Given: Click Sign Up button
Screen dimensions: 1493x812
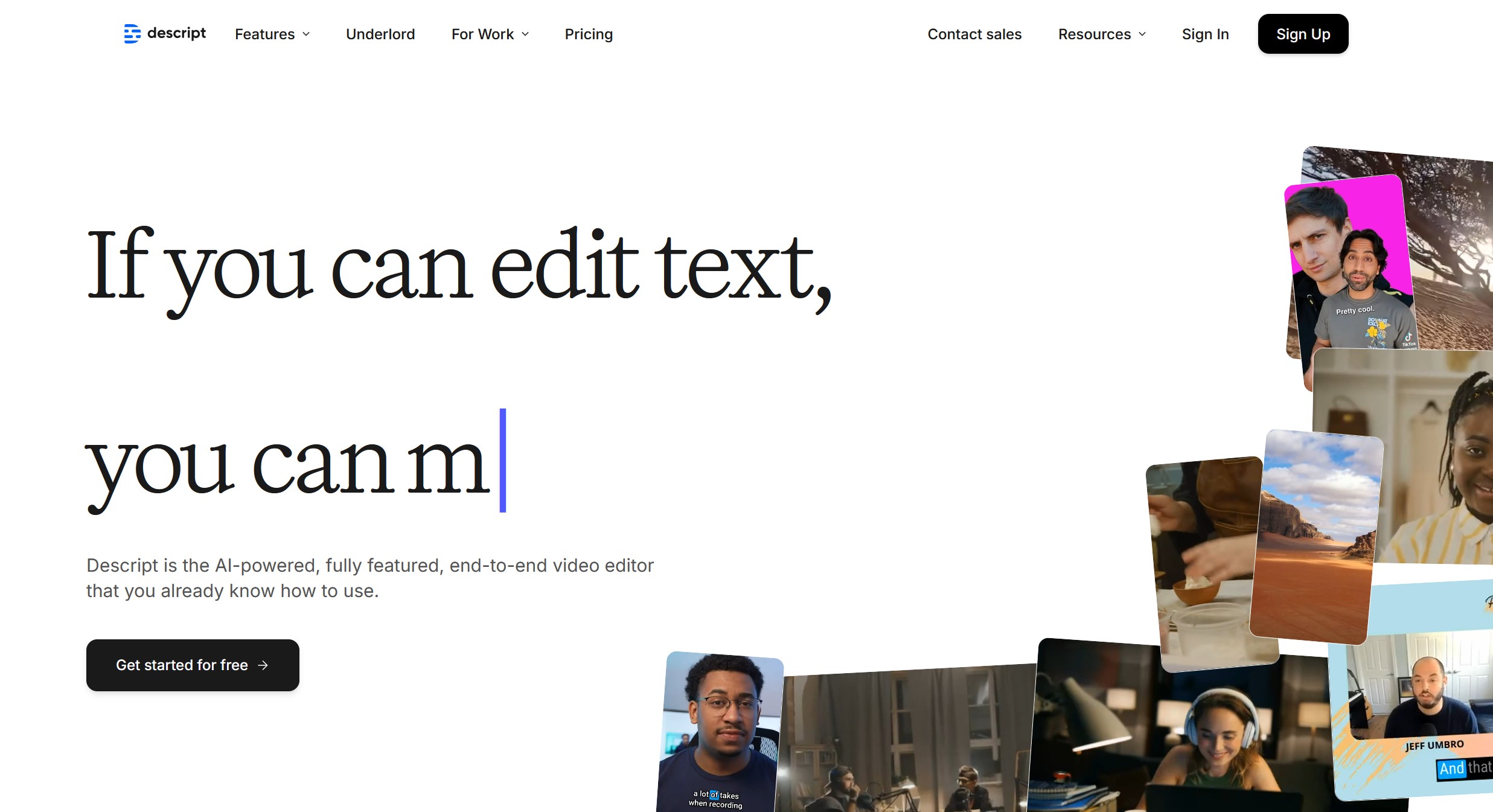Looking at the screenshot, I should (x=1302, y=34).
